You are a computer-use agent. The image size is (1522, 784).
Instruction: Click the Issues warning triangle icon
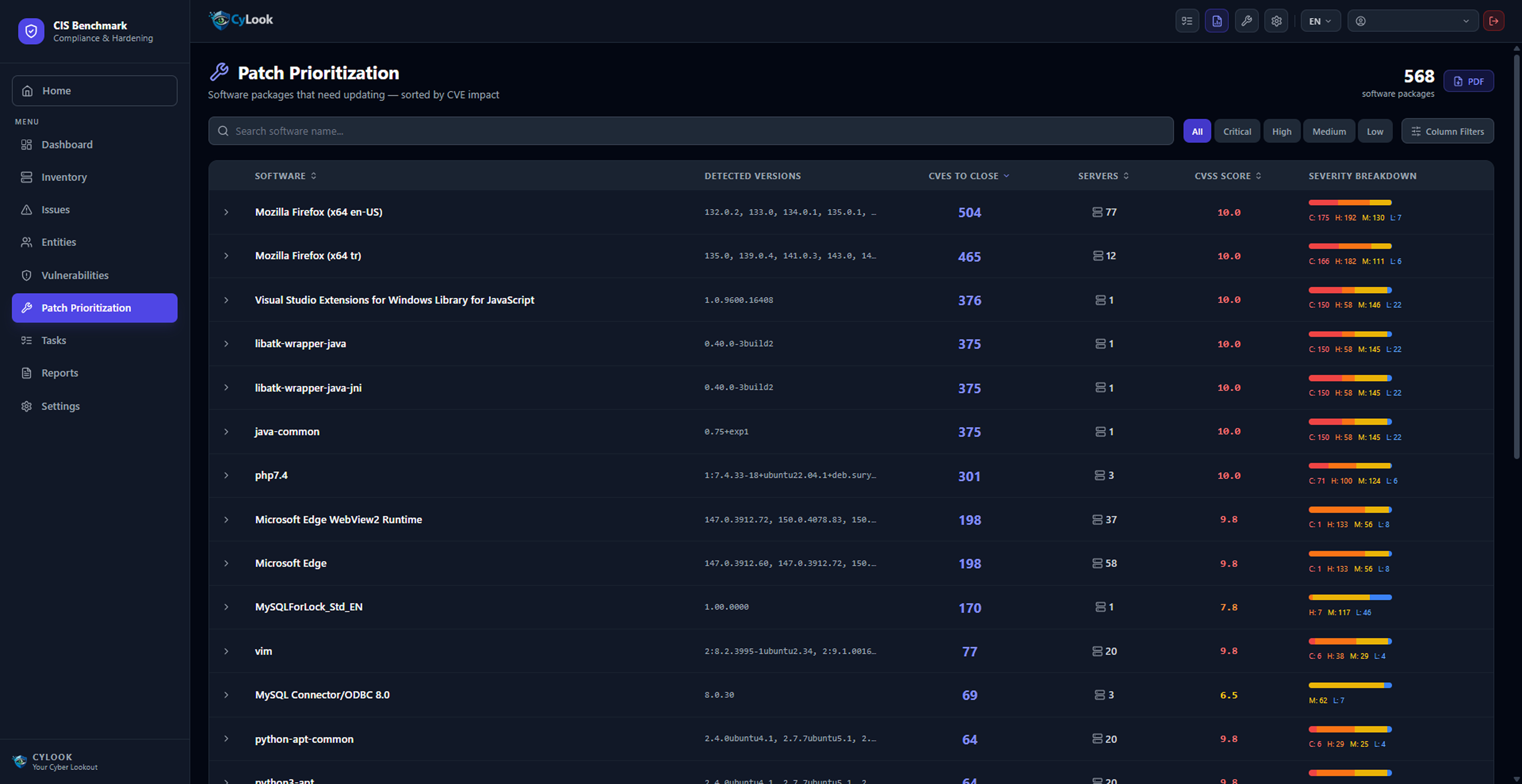[27, 210]
